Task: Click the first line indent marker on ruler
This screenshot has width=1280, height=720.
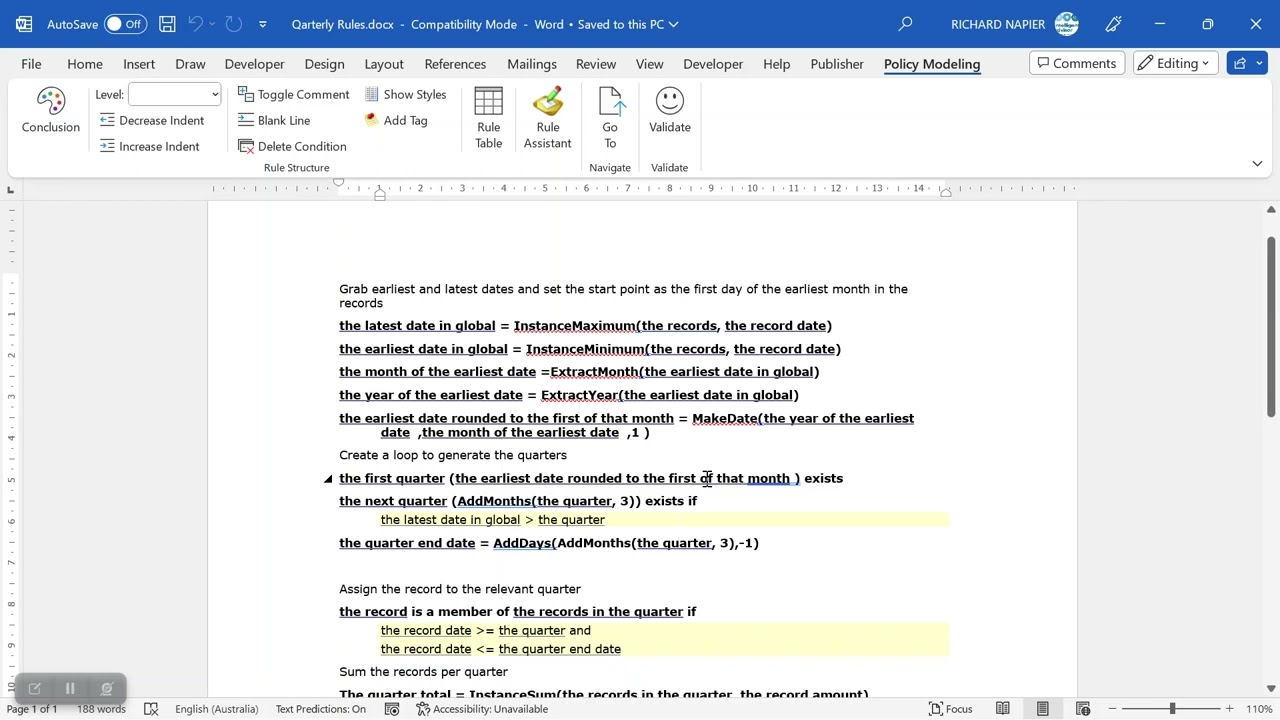Action: 338,182
